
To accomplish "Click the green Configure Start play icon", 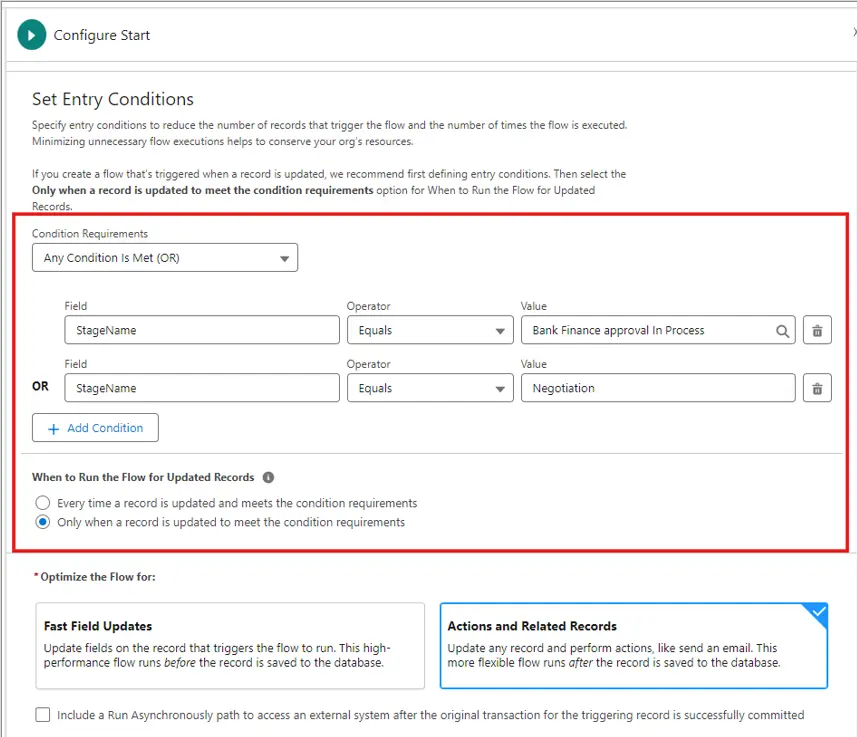I will [32, 35].
